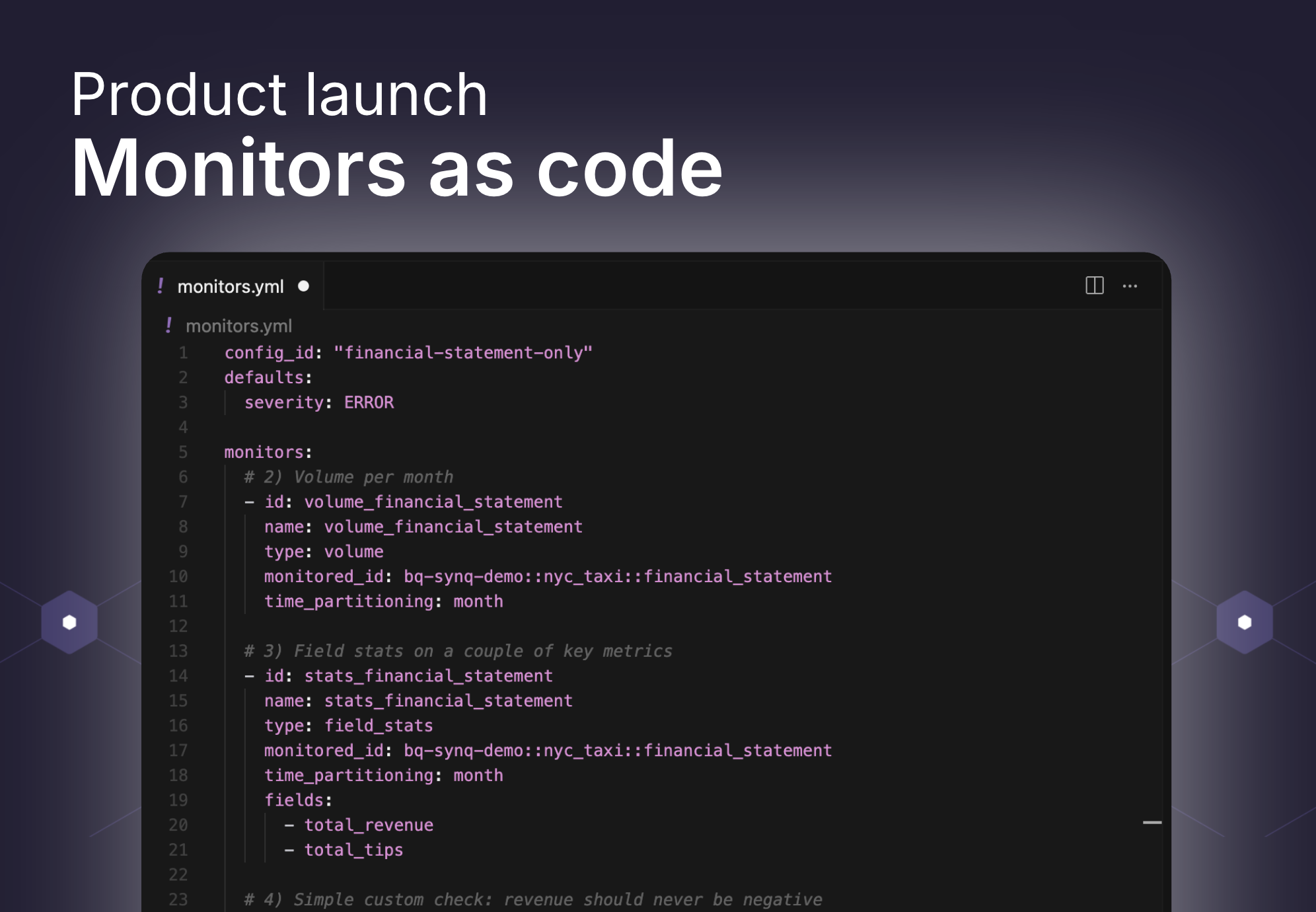Viewport: 1316px width, 912px height.
Task: Click the right hexagon decoration icon
Action: click(1244, 622)
